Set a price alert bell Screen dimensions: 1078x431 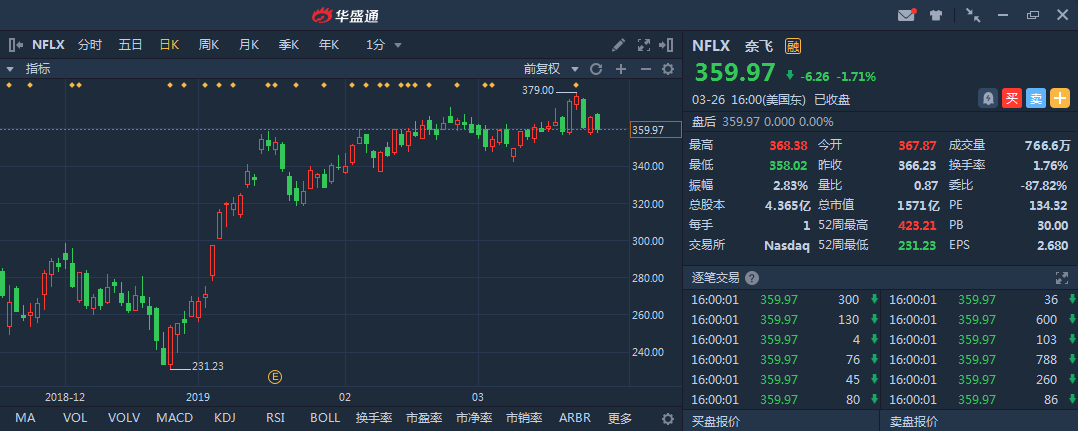pyautogui.click(x=988, y=98)
